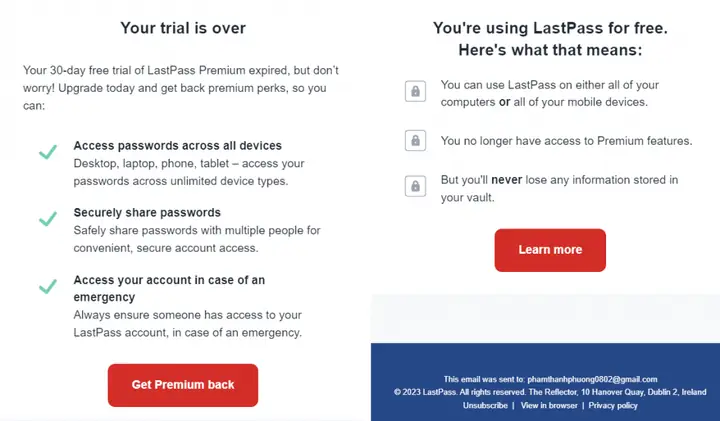Click Access your account in case of emergency title
Viewport: 720px width, 421px height.
point(169,288)
